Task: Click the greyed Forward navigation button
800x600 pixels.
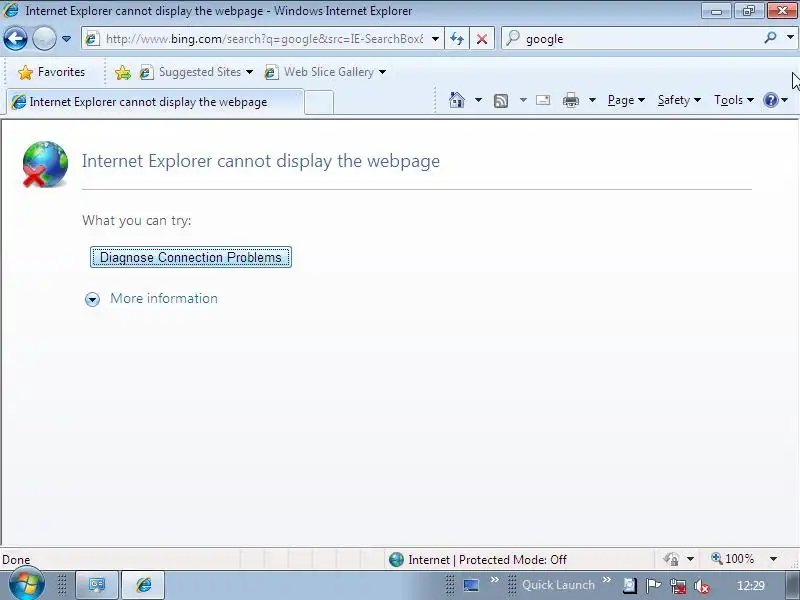Action: [x=44, y=38]
